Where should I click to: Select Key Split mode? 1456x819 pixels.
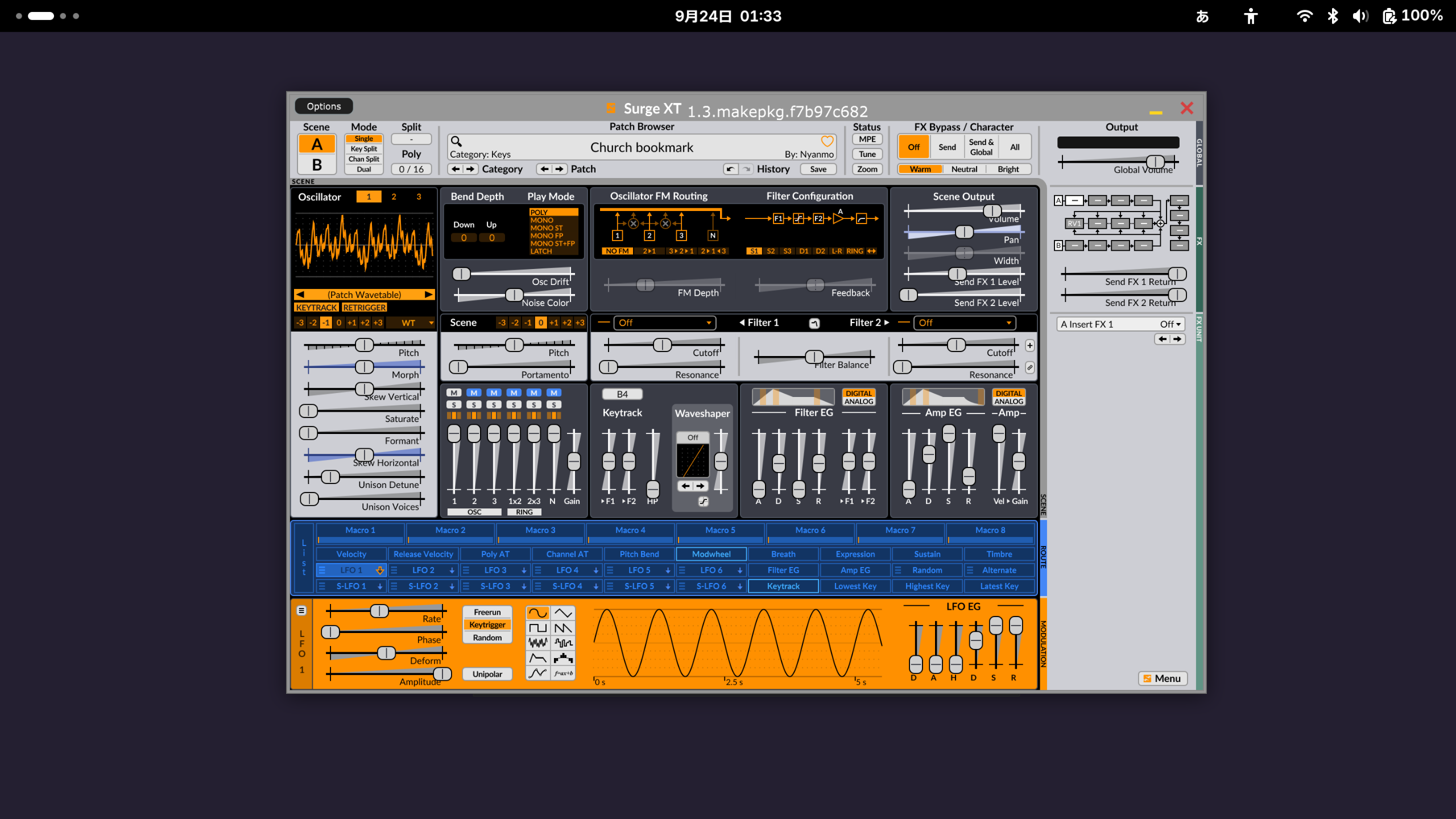[364, 149]
